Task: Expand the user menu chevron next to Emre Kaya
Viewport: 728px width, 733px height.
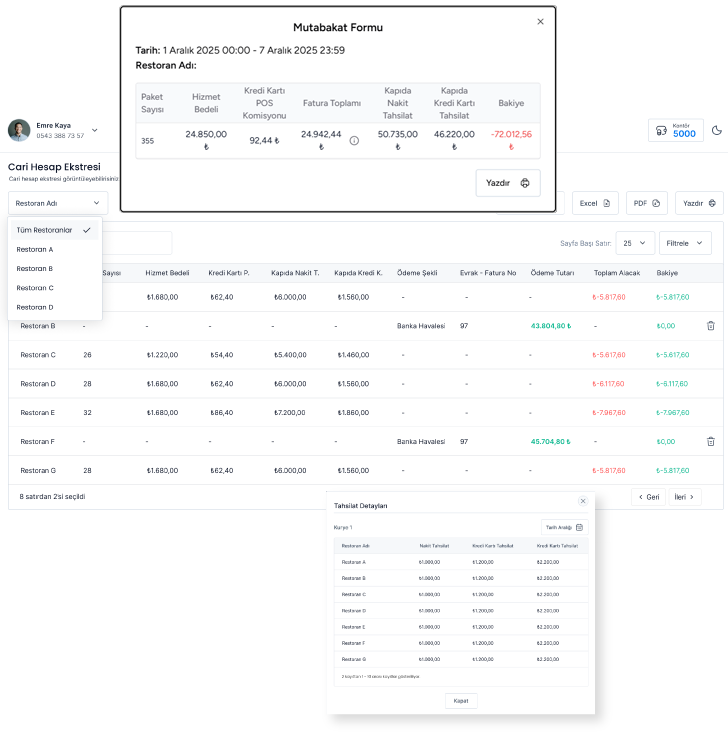Action: 95,130
